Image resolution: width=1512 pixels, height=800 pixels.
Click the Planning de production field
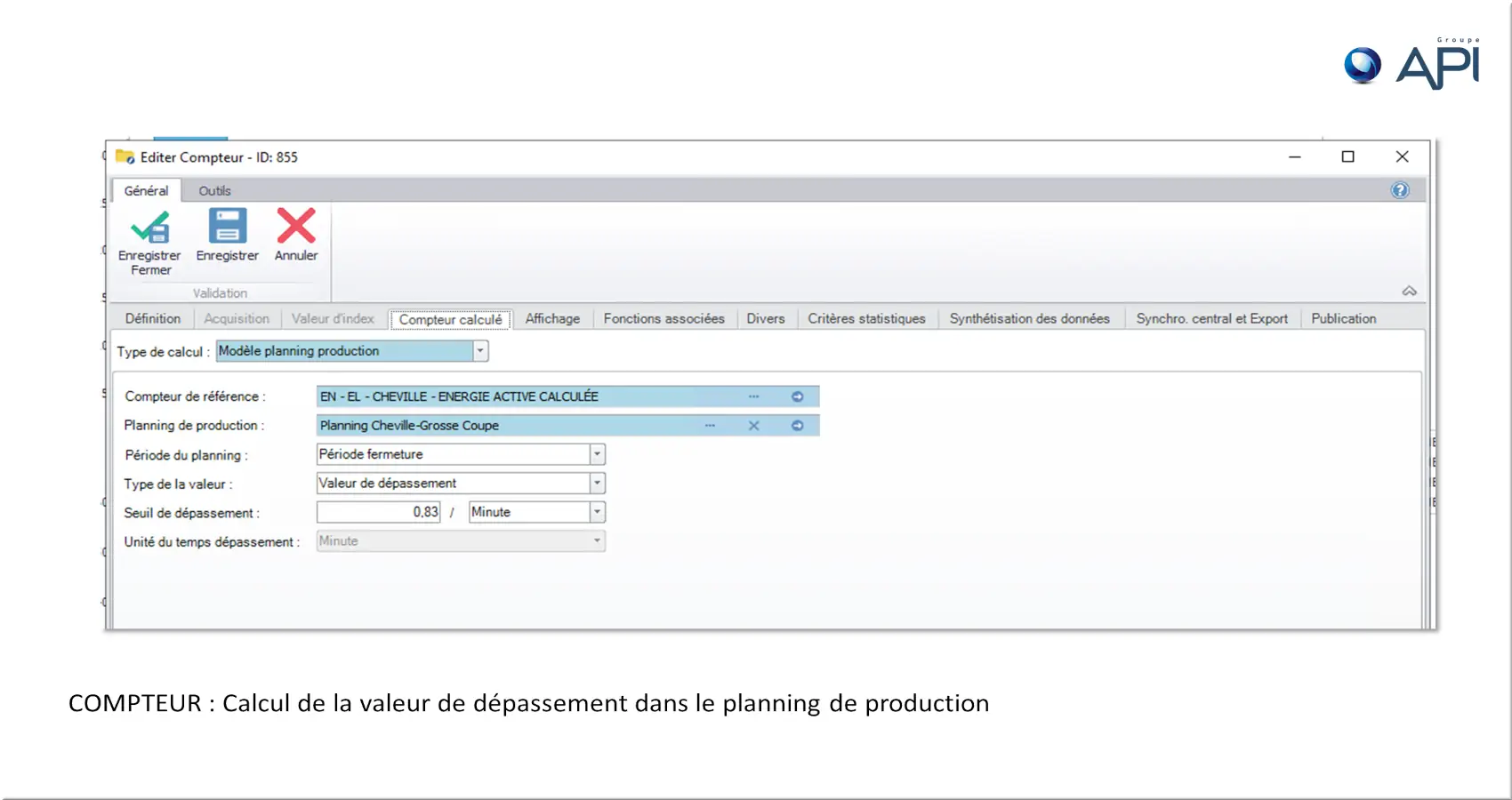567,426
